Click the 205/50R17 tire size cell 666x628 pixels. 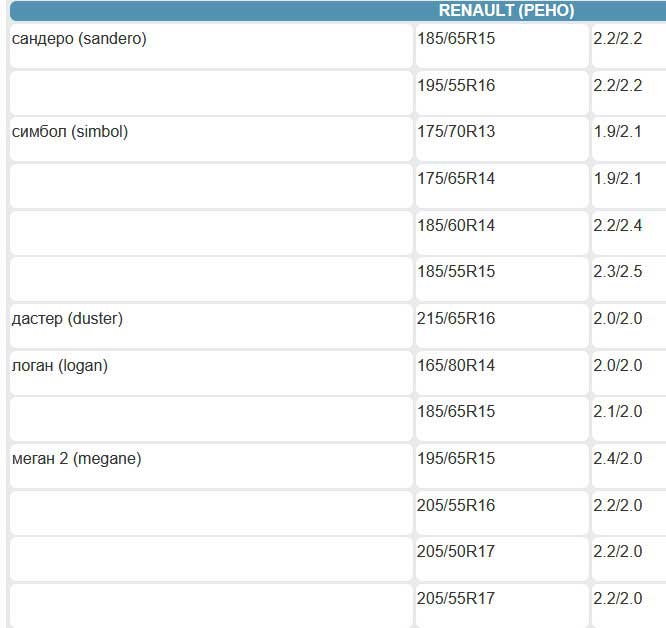point(502,560)
